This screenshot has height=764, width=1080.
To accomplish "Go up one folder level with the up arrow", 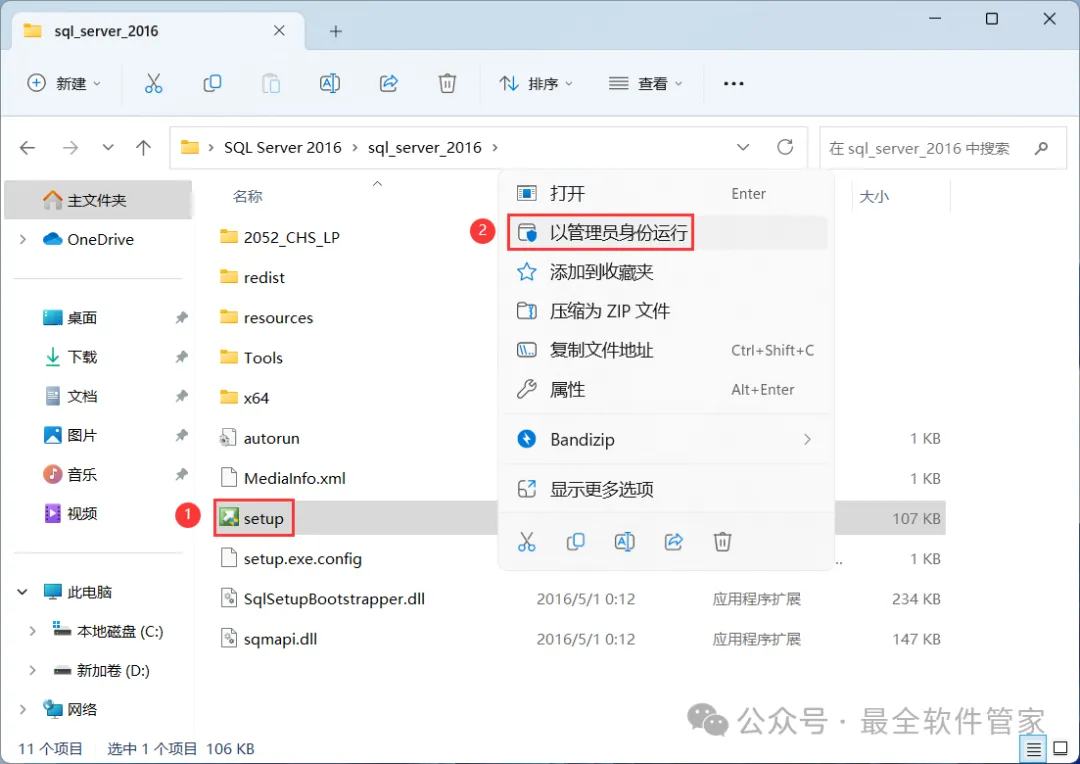I will [143, 147].
